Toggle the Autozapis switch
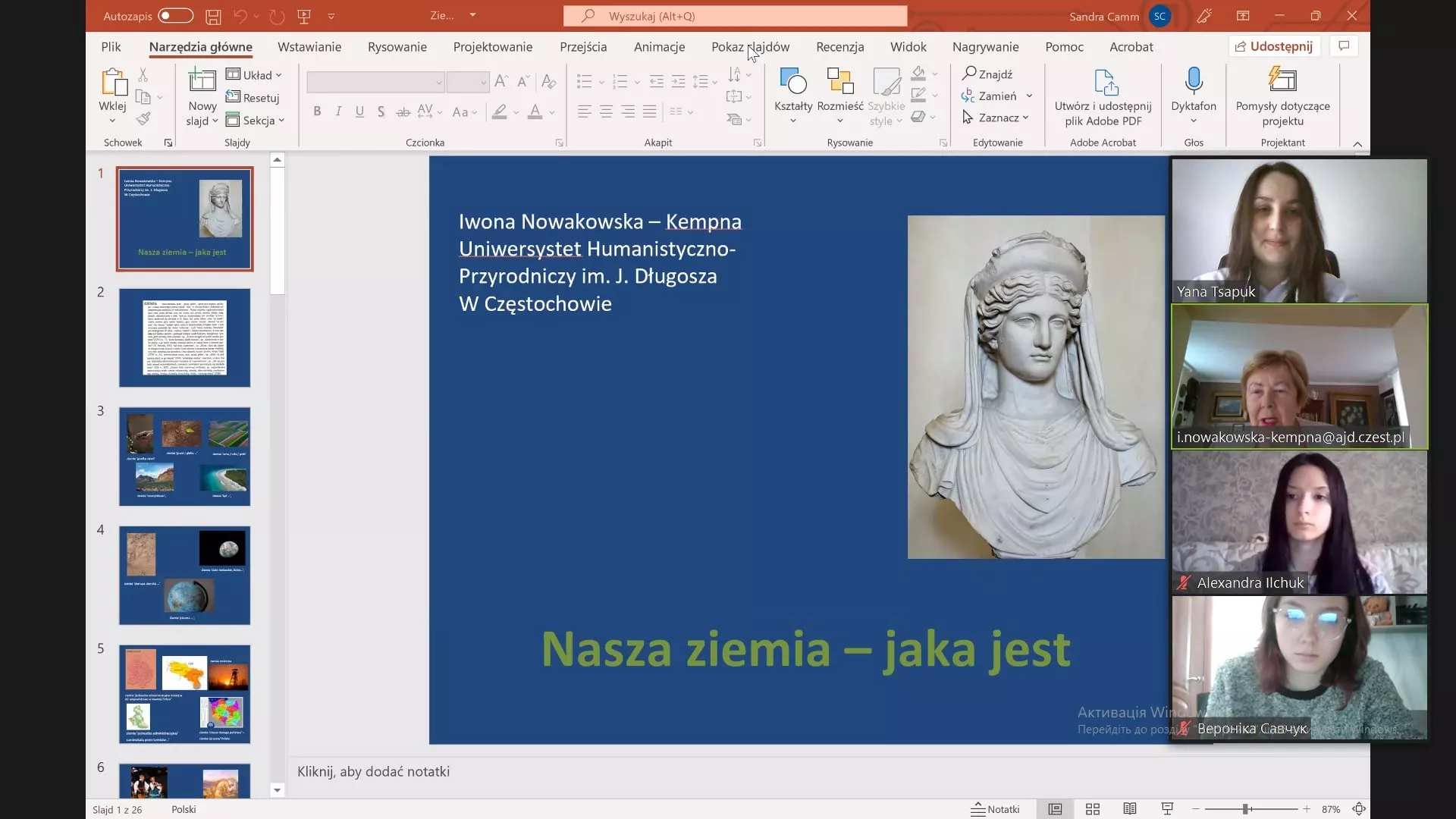Image resolution: width=1456 pixels, height=819 pixels. coord(175,16)
